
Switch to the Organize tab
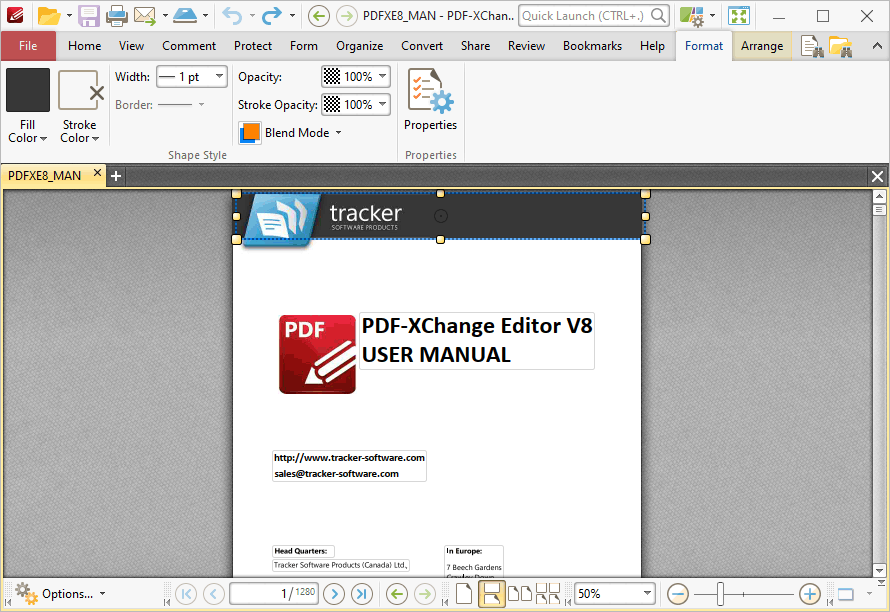359,46
